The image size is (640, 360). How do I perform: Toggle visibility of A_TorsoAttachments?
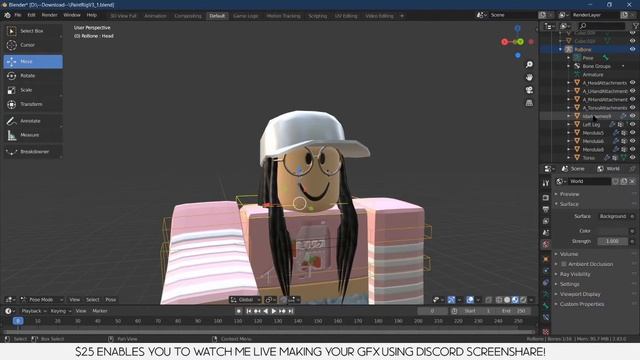click(x=633, y=108)
